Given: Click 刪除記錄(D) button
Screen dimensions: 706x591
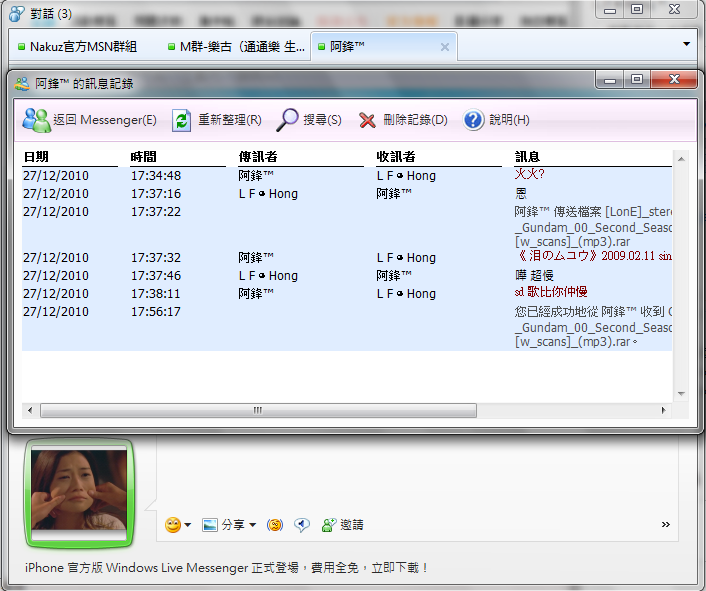Looking at the screenshot, I should [403, 120].
